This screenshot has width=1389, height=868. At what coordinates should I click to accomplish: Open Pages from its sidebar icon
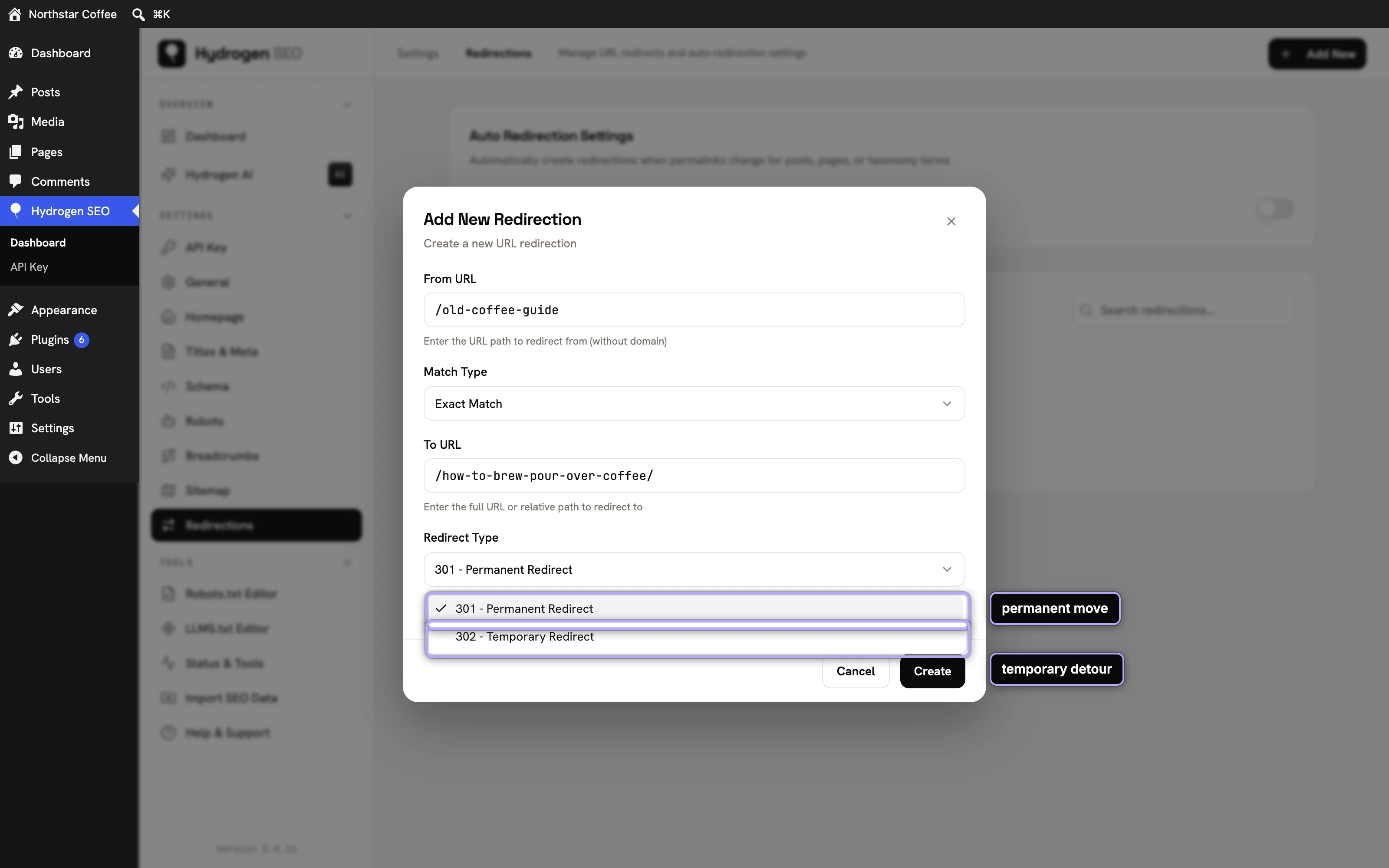[16, 151]
